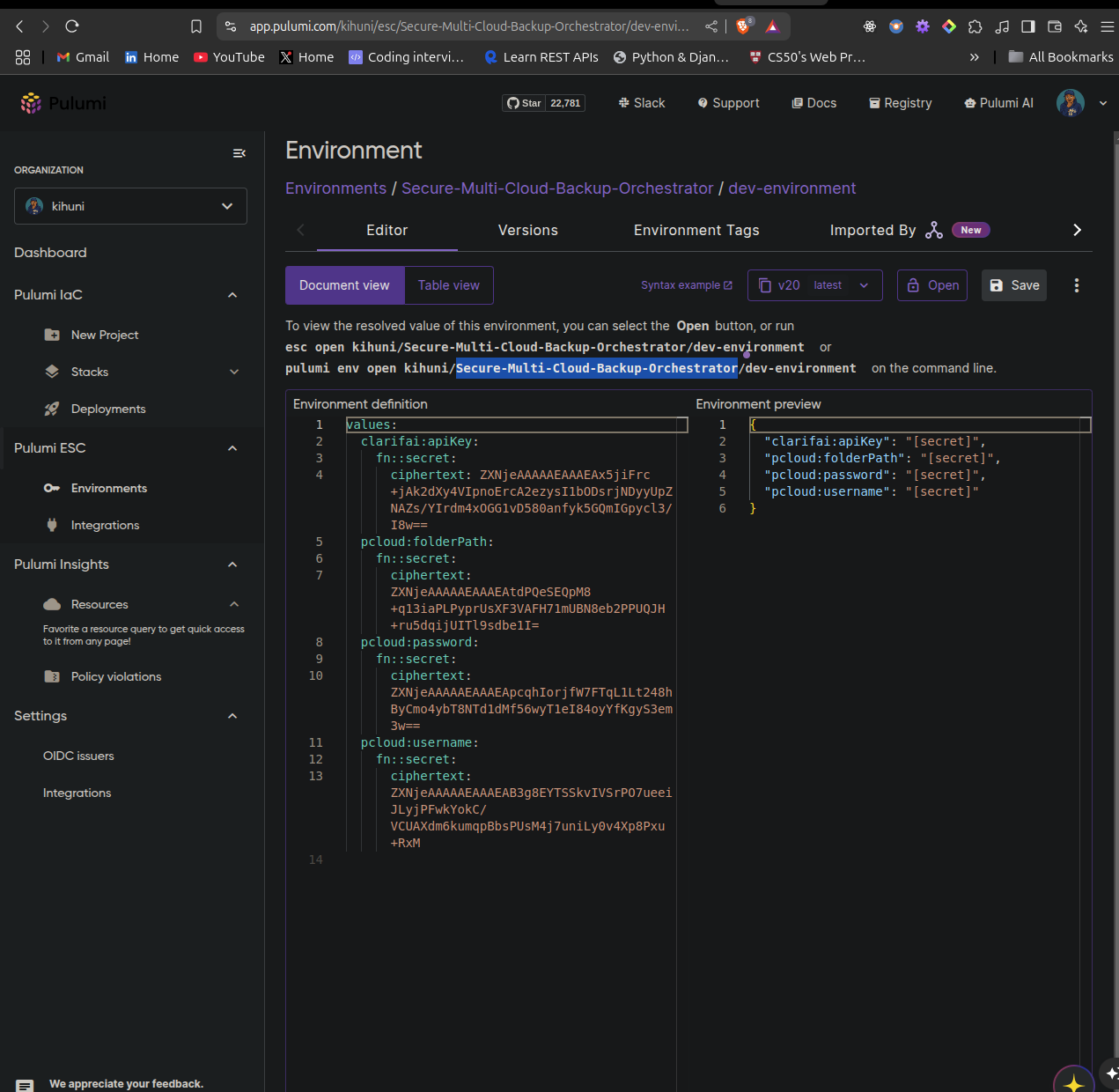Image resolution: width=1119 pixels, height=1092 pixels.
Task: Open Docs link
Action: [814, 103]
